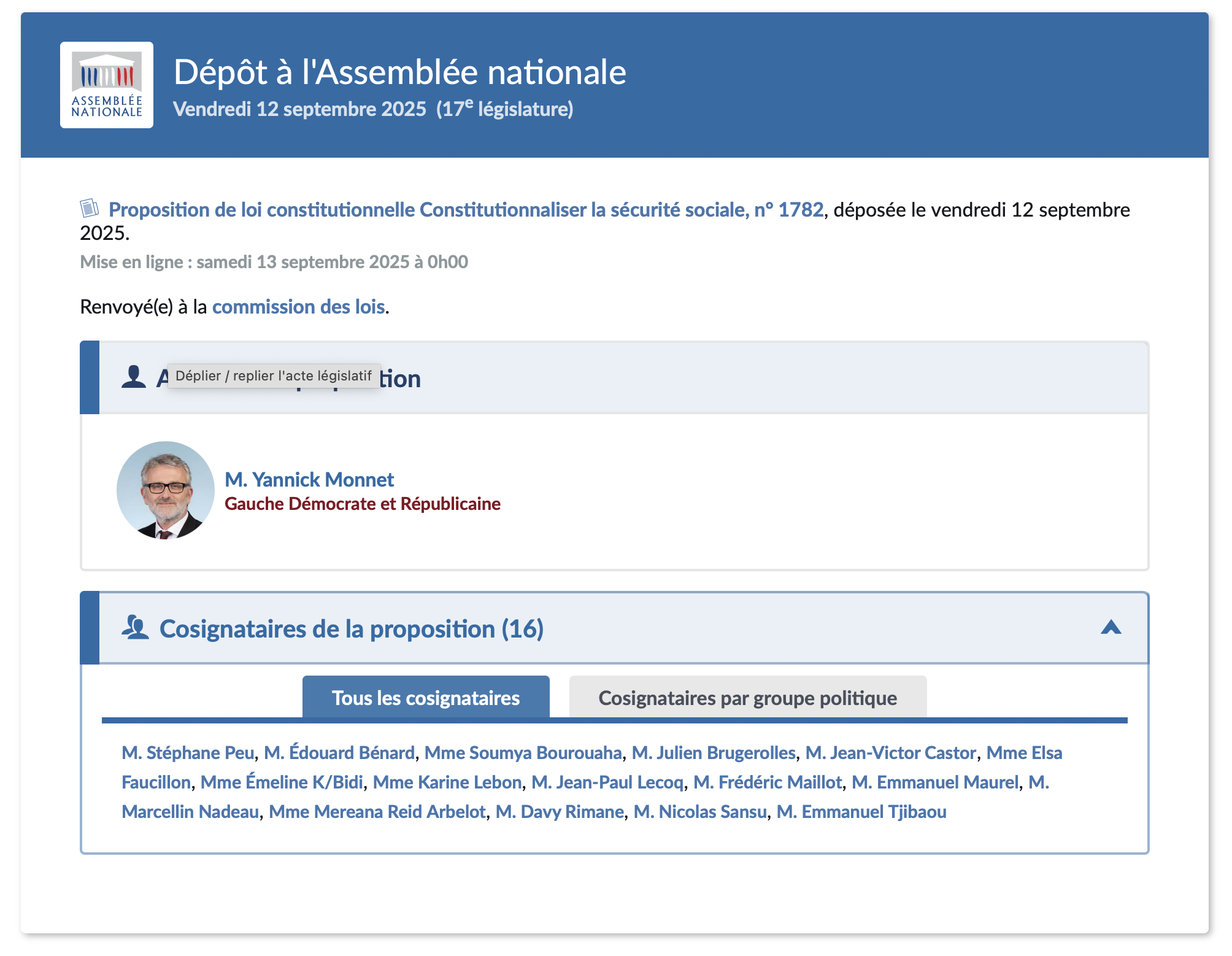Open cosignatory M. Stéphane Peu
The width and height of the screenshot is (1232, 956).
[x=188, y=753]
